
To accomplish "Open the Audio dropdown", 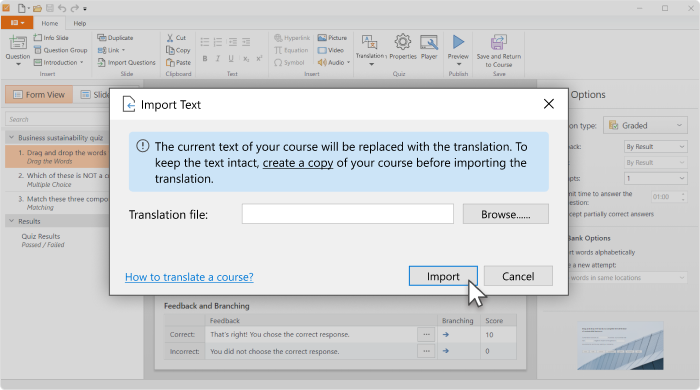I will (x=334, y=62).
